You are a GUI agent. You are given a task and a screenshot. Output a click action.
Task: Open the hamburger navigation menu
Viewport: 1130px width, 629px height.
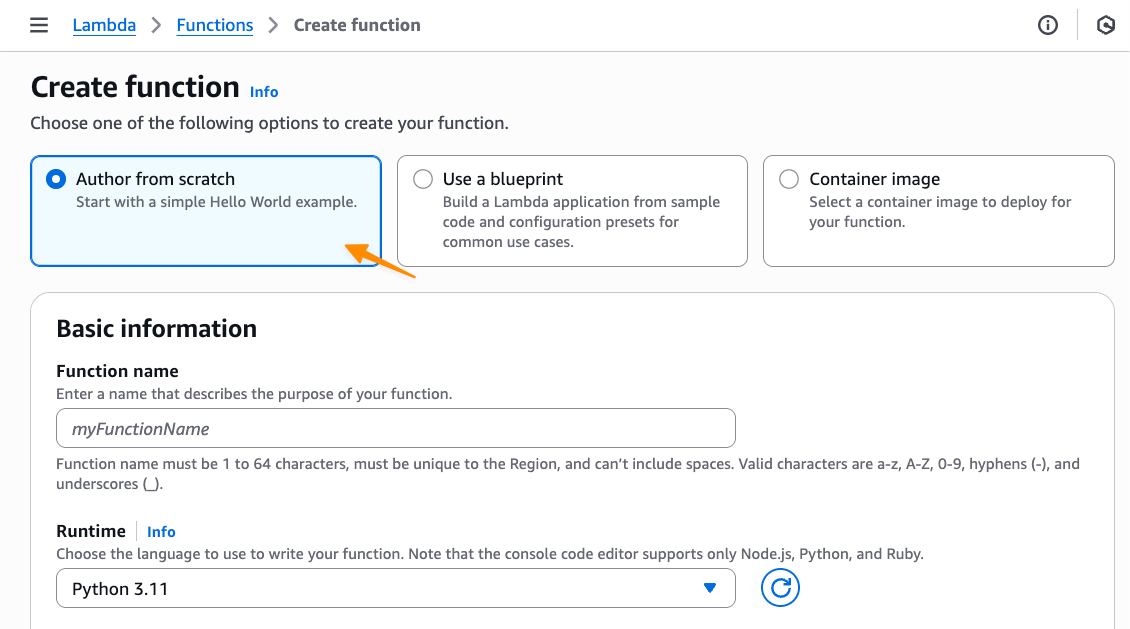39,25
